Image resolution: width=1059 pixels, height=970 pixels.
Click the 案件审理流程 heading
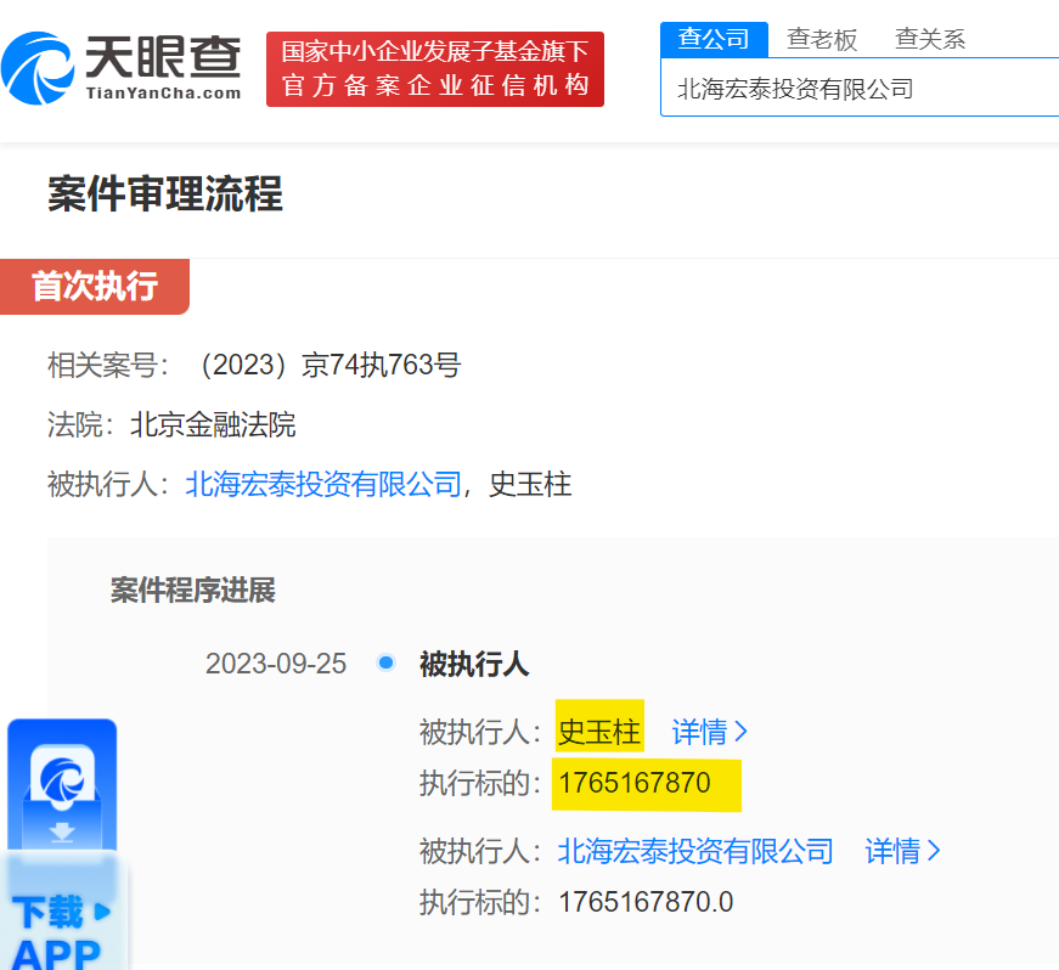(x=165, y=194)
